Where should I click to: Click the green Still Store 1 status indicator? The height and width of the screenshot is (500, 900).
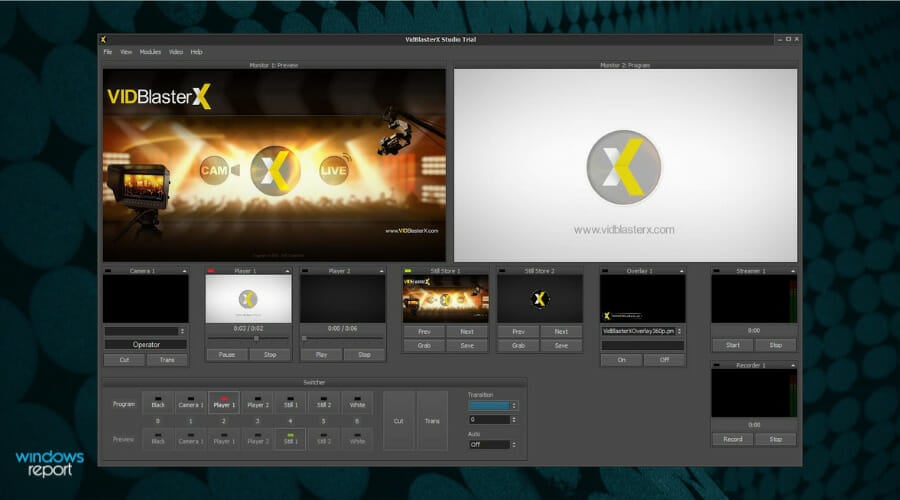pos(408,270)
